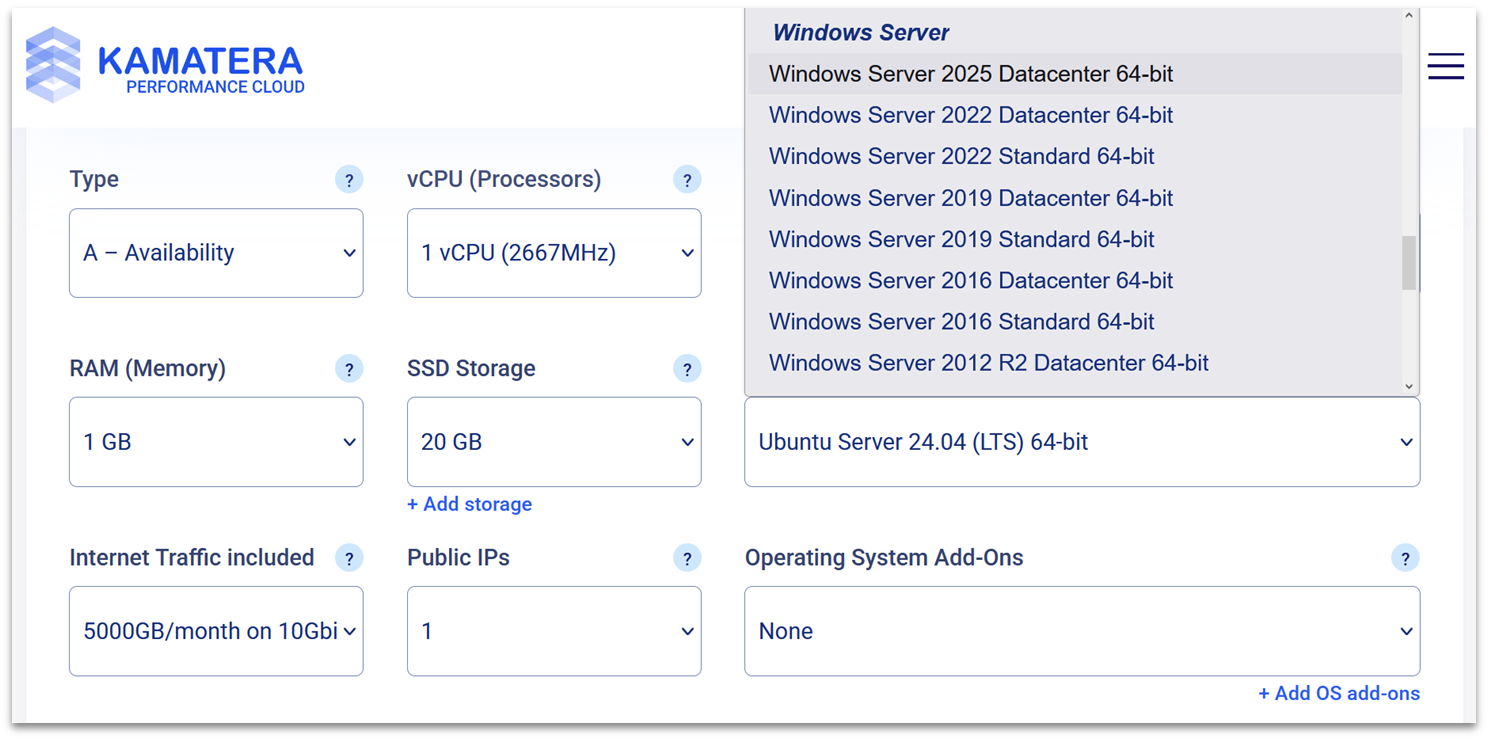This screenshot has width=1488, height=740.
Task: Click the Internet Traffic included label
Action: click(x=192, y=558)
